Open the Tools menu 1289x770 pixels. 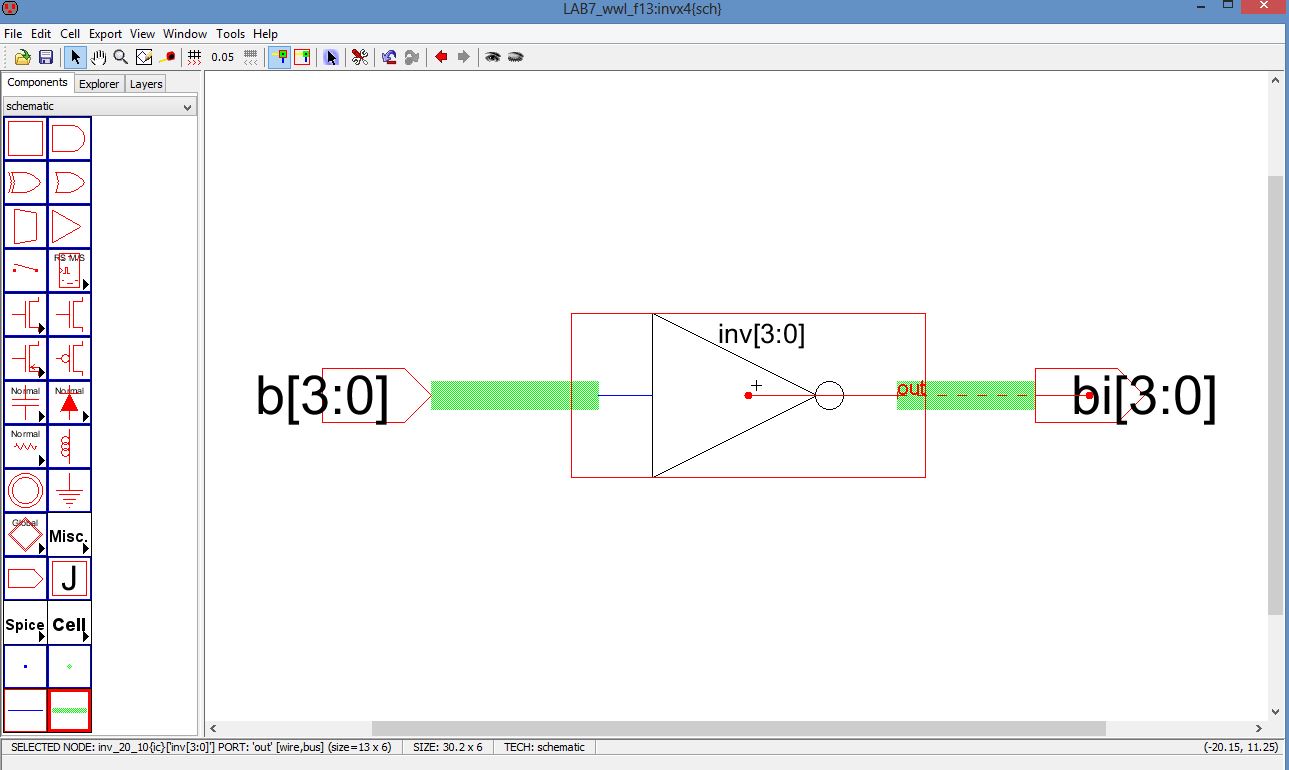231,33
